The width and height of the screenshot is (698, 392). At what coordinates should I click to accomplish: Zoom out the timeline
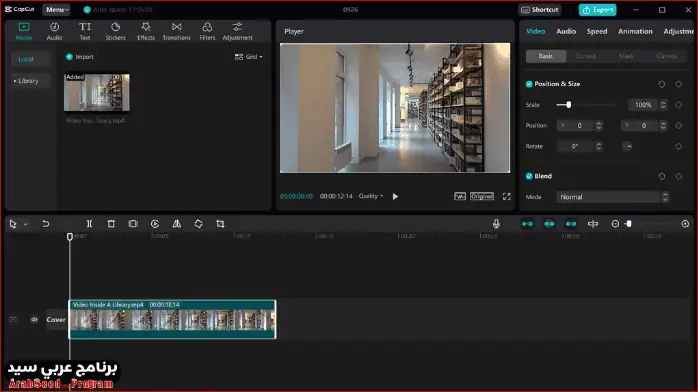tap(615, 224)
